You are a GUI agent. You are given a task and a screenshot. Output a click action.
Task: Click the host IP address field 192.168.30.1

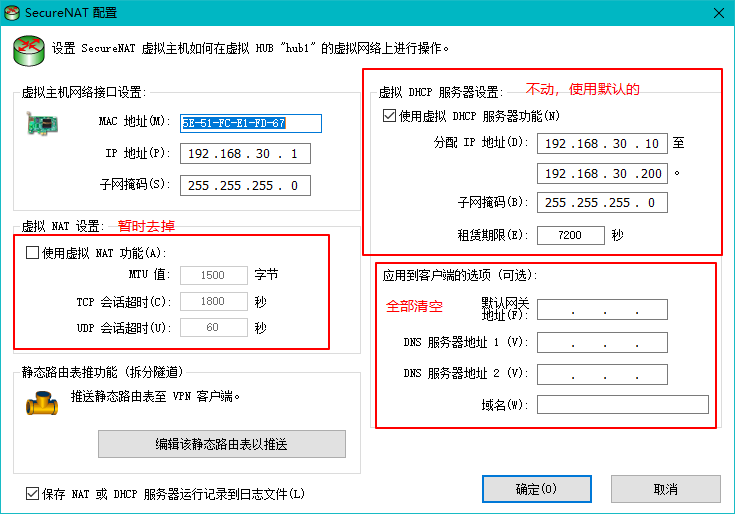pos(245,154)
